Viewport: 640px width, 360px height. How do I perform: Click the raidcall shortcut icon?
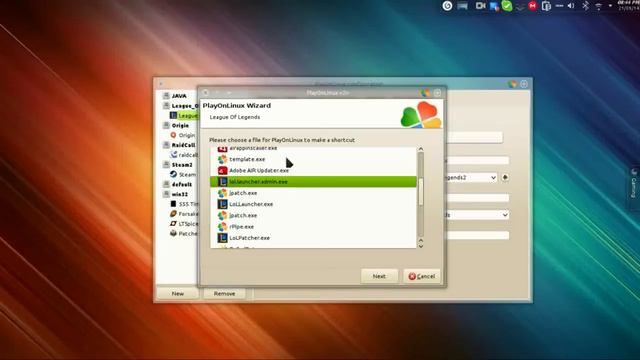(x=173, y=155)
